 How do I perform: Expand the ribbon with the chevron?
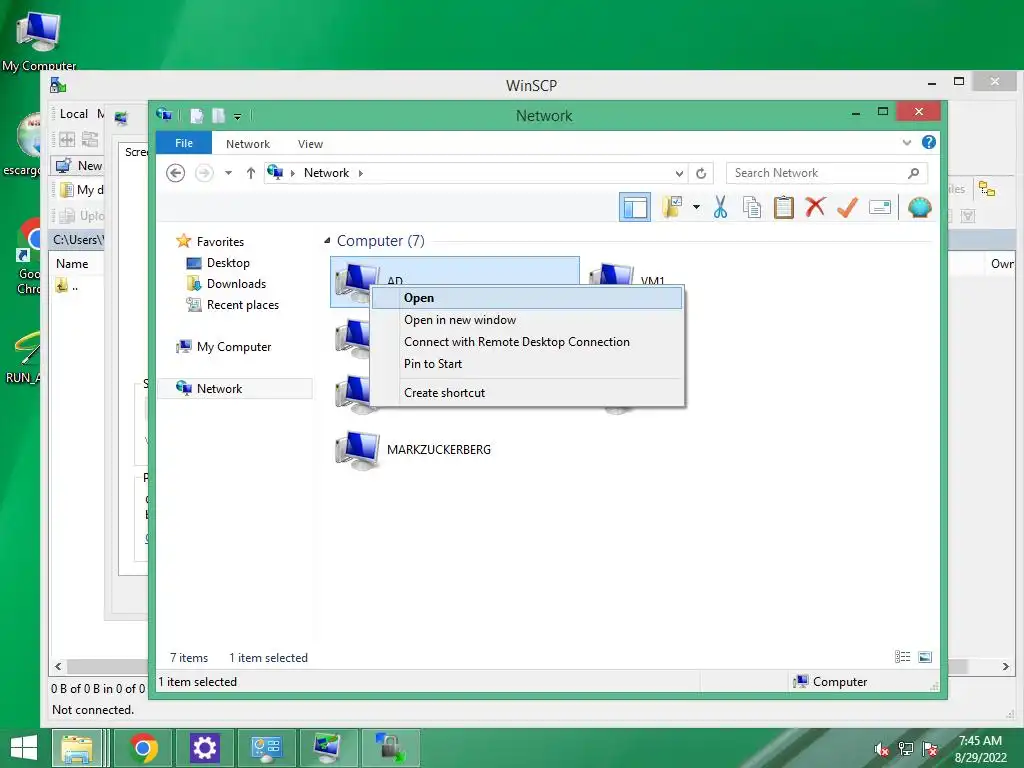click(x=906, y=142)
